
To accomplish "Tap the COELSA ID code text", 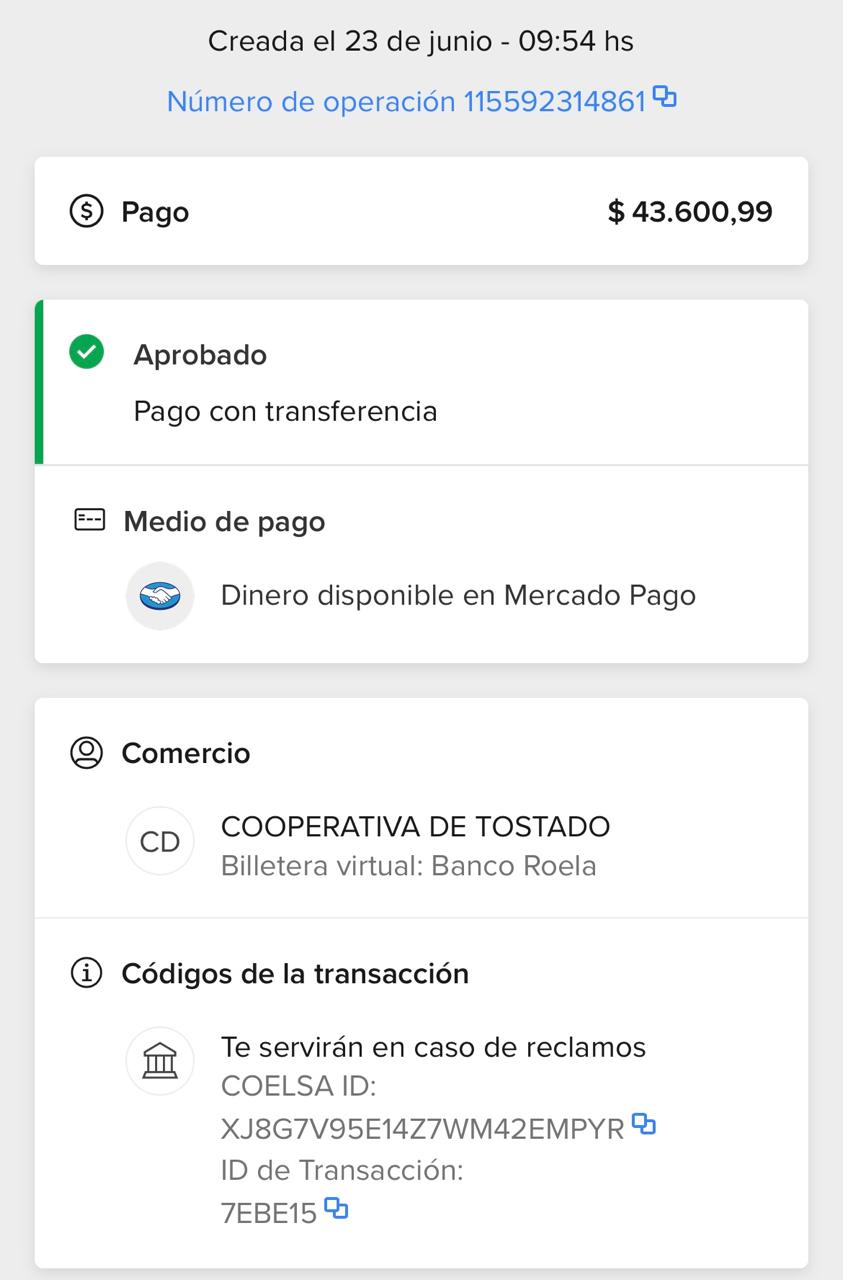I will [422, 1129].
